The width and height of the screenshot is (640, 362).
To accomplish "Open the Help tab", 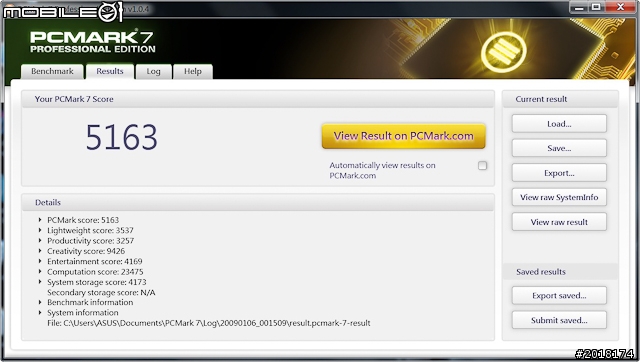I will point(193,71).
